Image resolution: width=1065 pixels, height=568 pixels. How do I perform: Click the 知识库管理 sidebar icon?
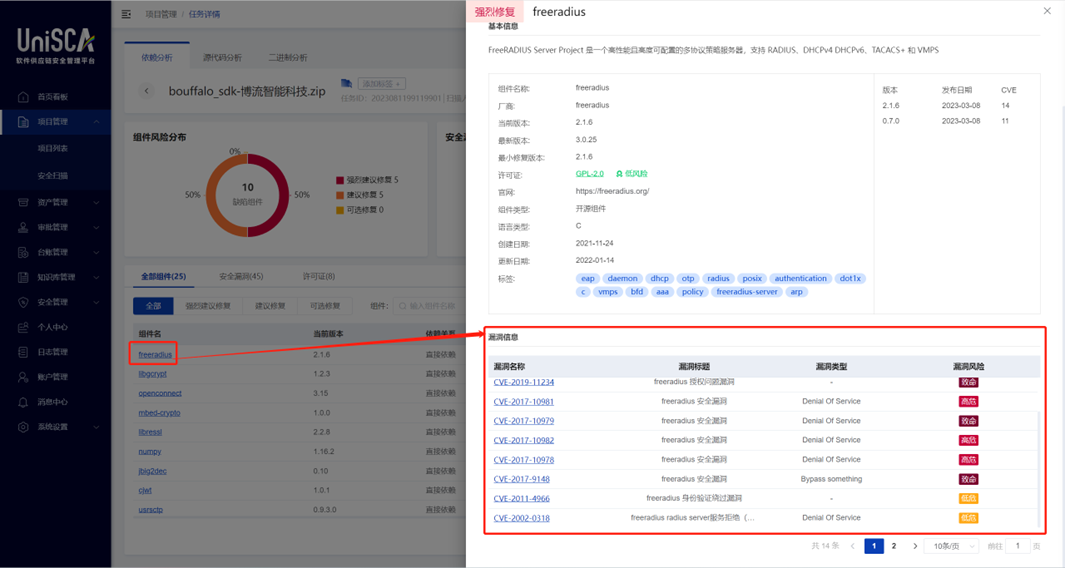coord(23,277)
